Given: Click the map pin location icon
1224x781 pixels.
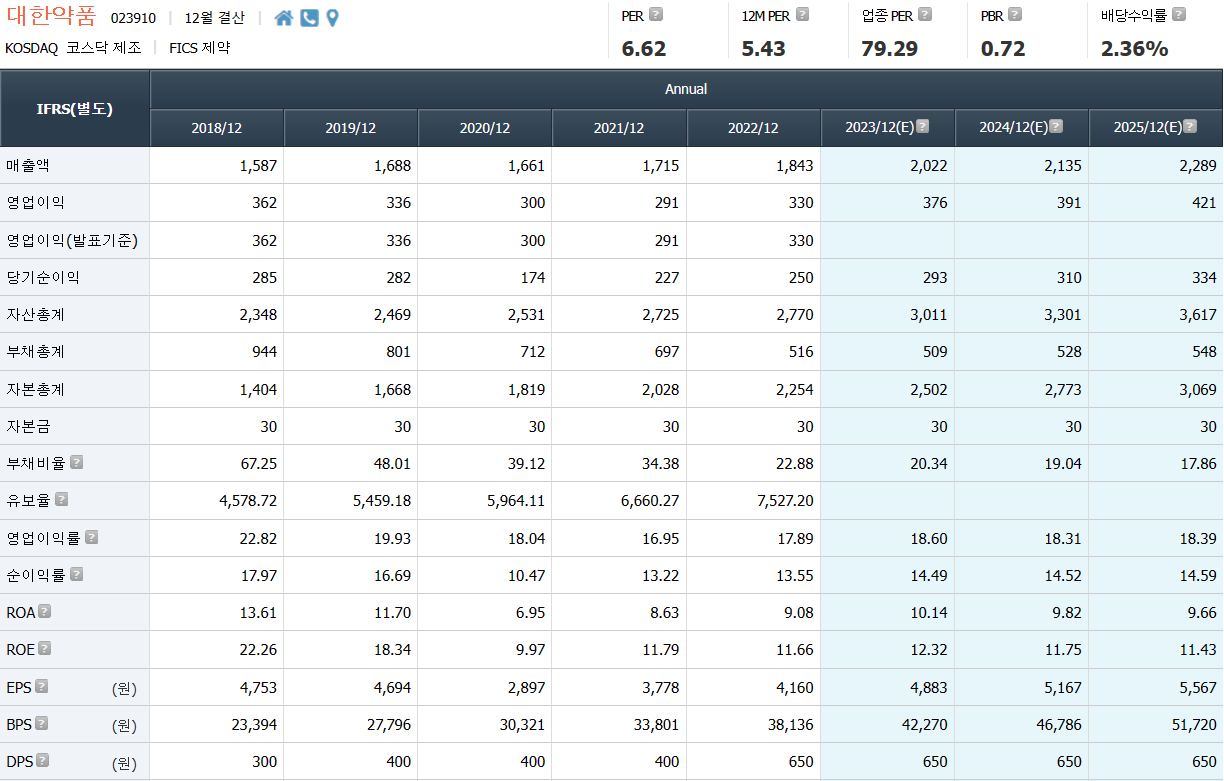Looking at the screenshot, I should coord(332,18).
